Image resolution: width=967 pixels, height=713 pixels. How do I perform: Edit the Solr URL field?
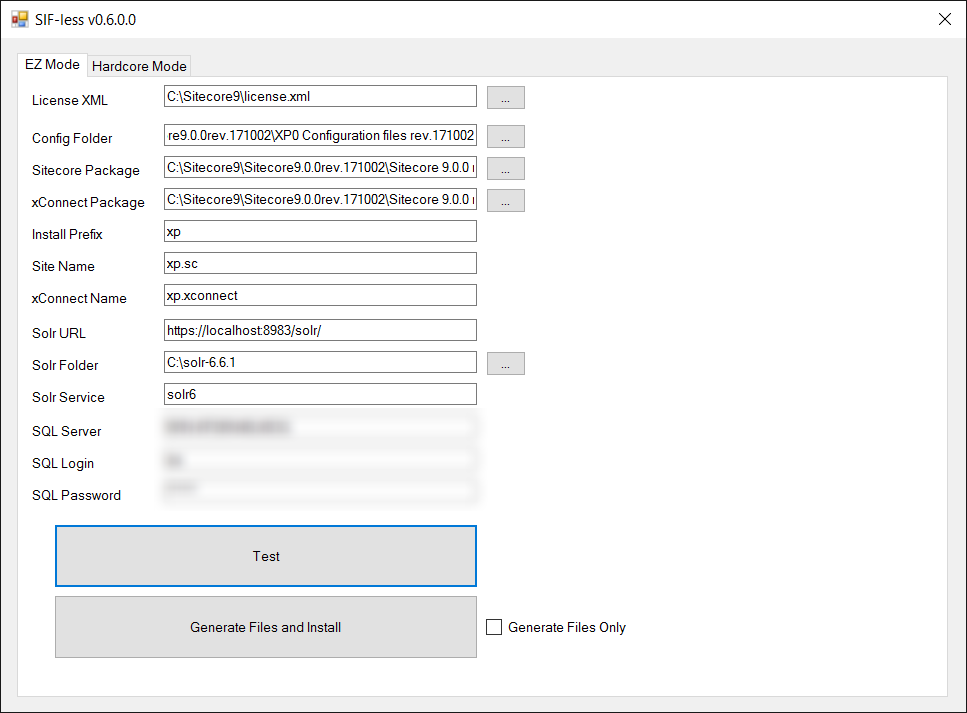320,330
